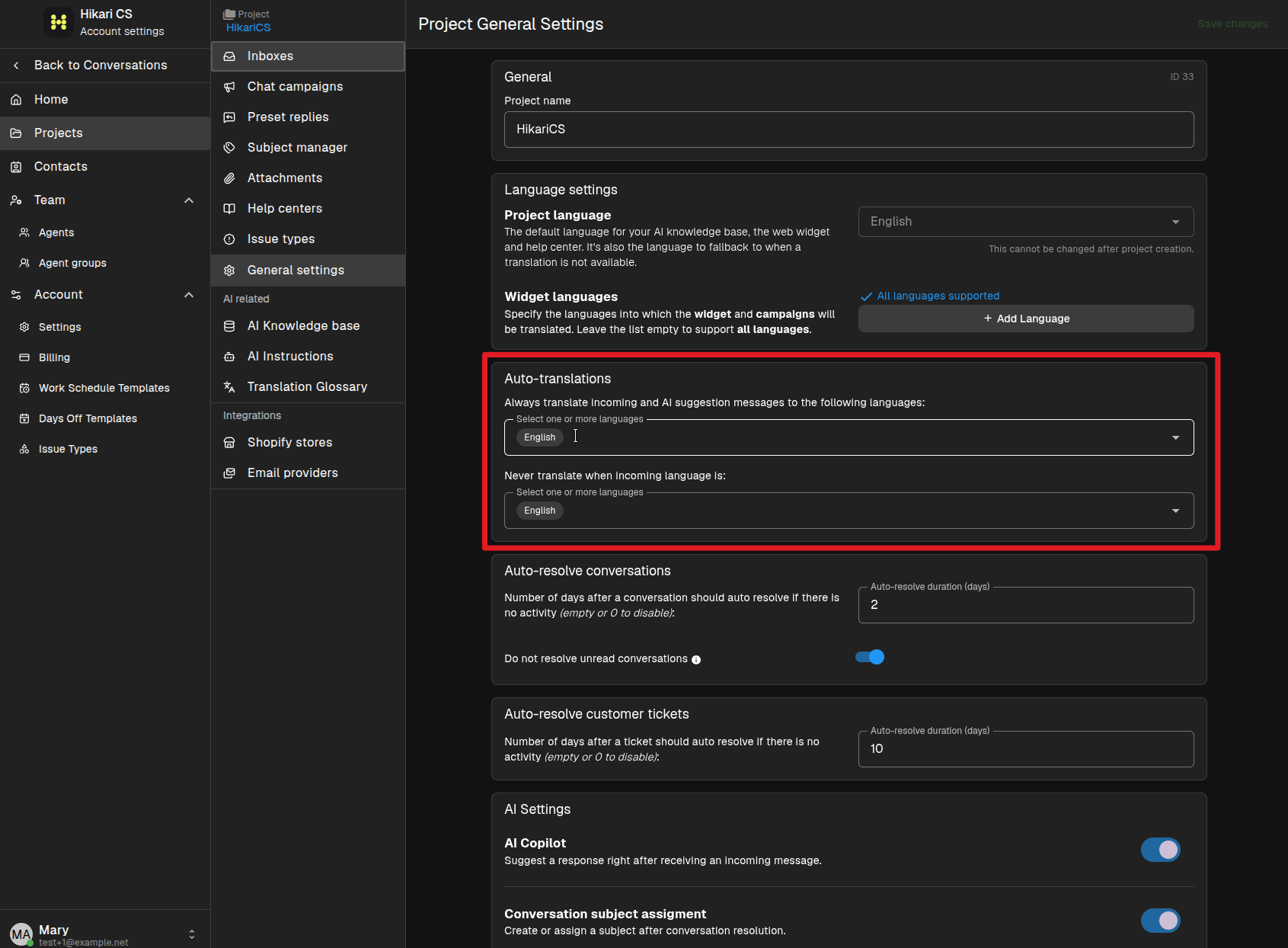The height and width of the screenshot is (948, 1288).
Task: Open Always translate languages dropdown arrow
Action: (x=1176, y=437)
